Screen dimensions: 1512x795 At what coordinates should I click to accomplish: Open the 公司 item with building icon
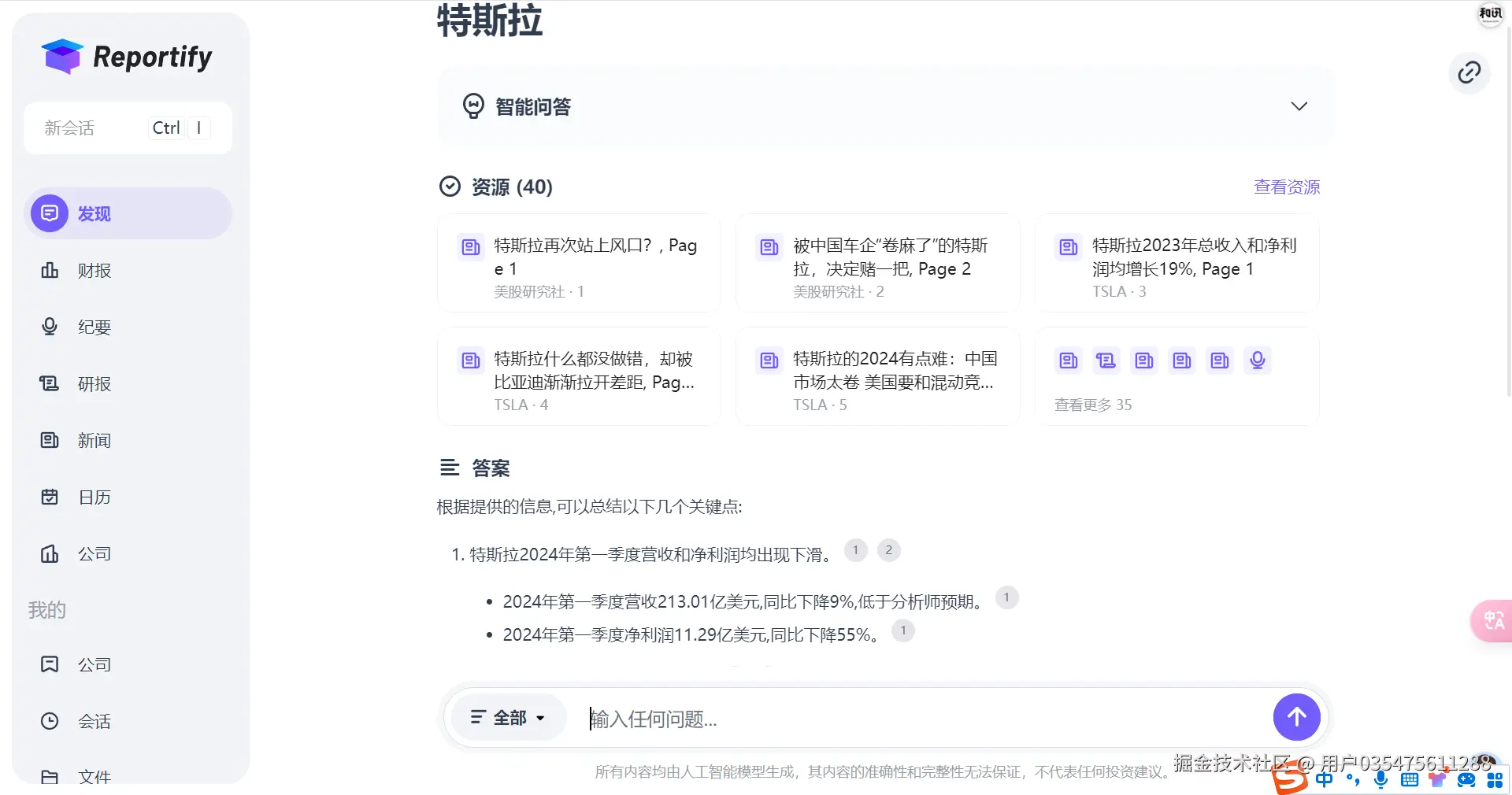point(128,553)
